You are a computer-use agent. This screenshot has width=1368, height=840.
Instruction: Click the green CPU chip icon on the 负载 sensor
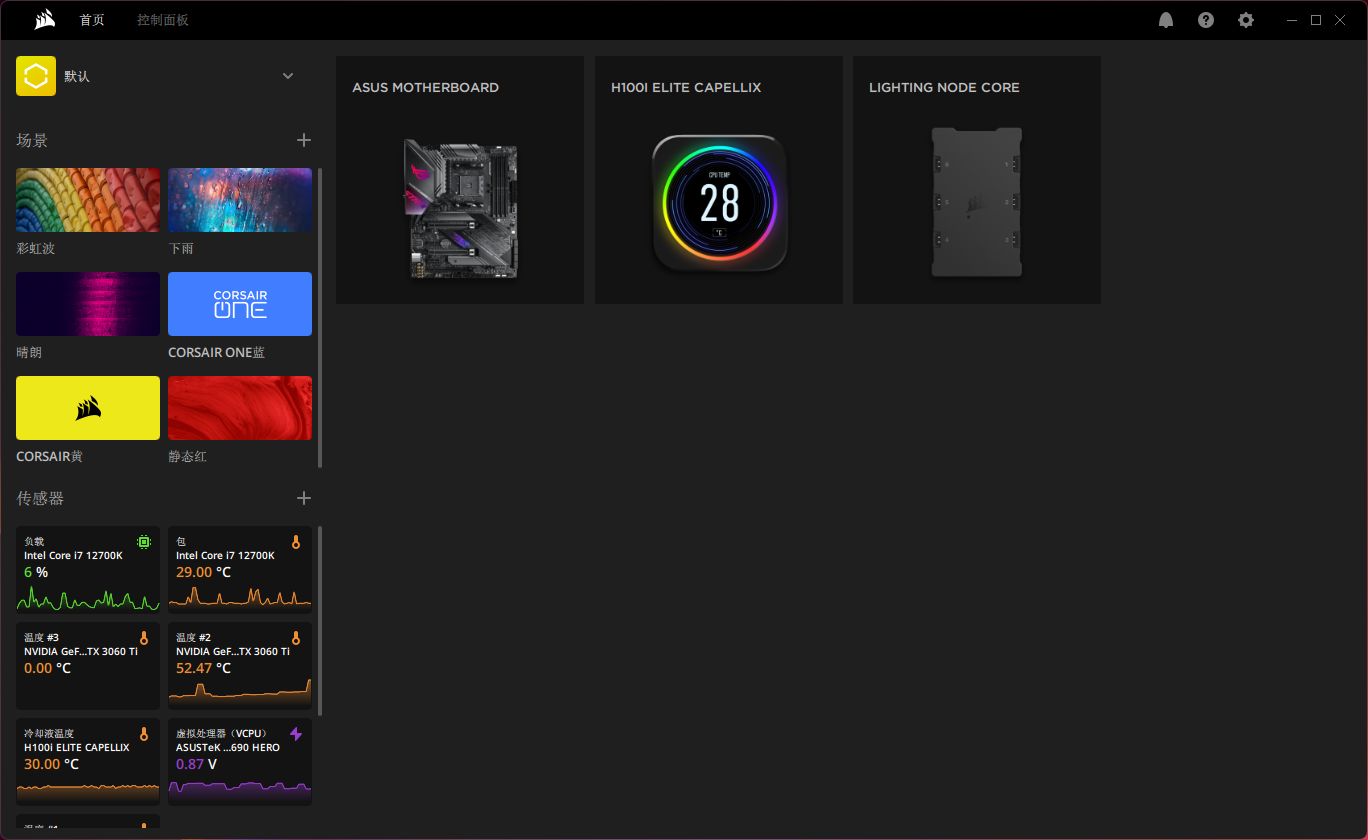tap(144, 542)
